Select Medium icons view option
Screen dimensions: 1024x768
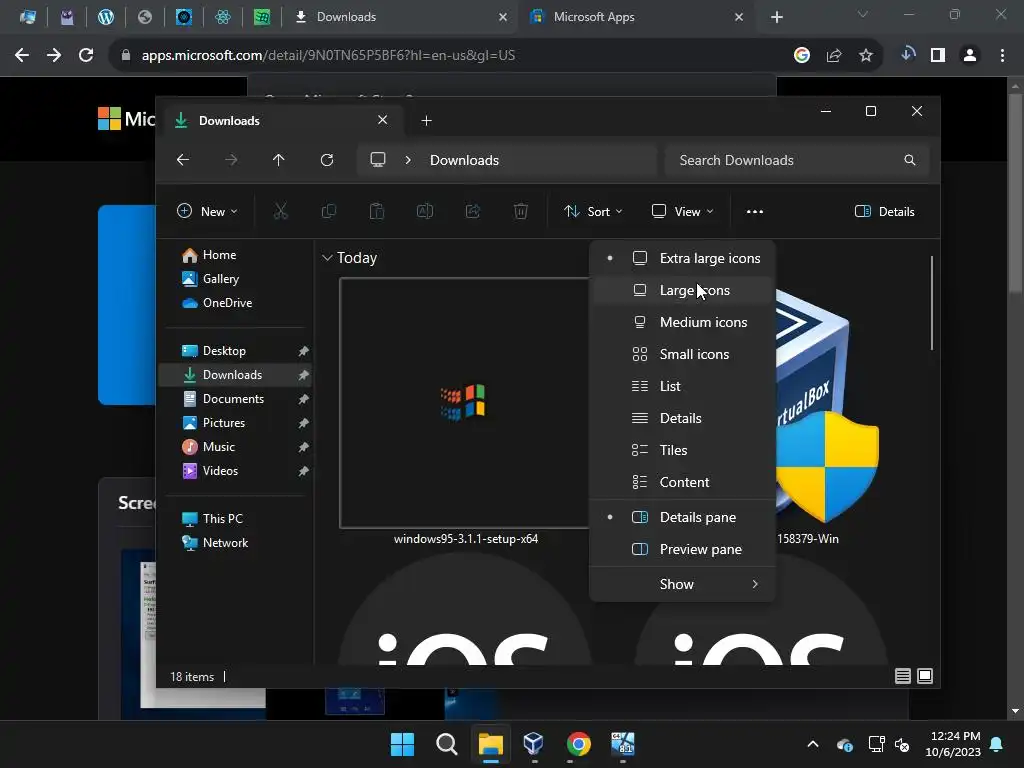pos(682,322)
